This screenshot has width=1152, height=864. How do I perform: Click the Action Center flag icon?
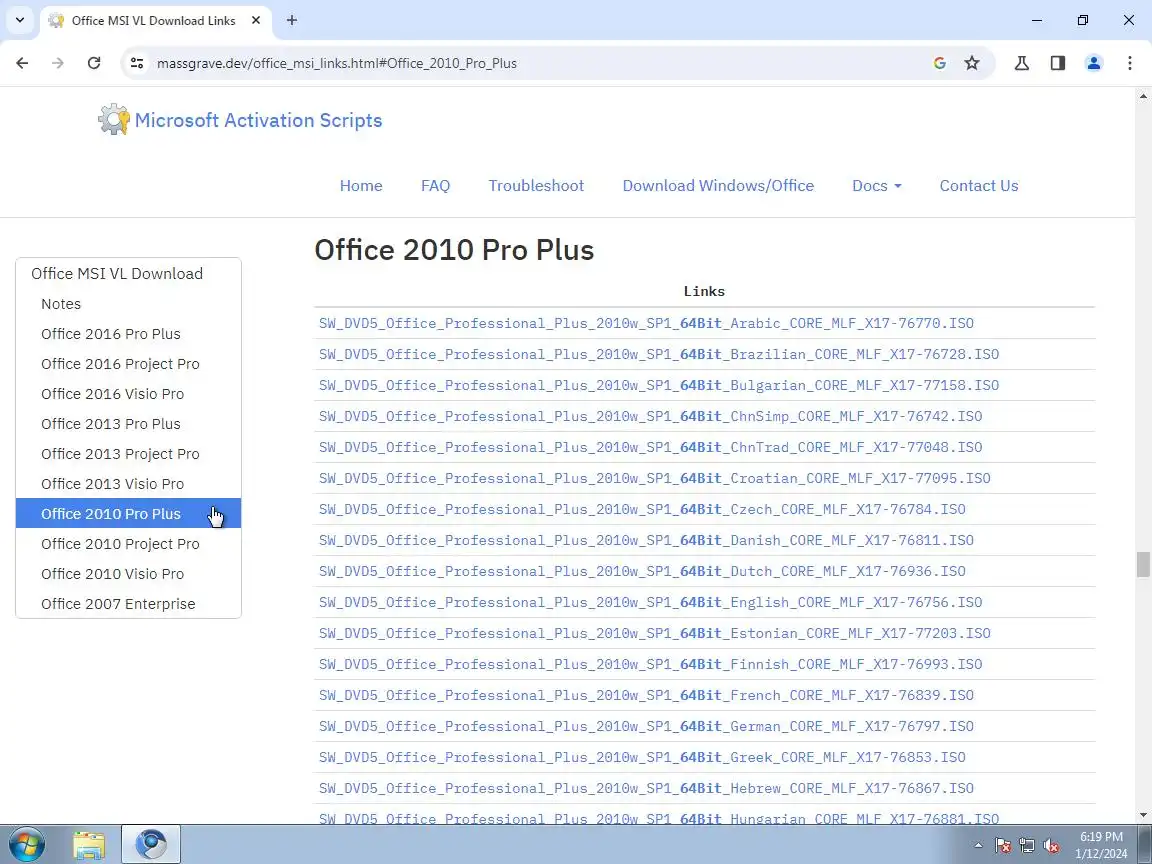pyautogui.click(x=1003, y=846)
